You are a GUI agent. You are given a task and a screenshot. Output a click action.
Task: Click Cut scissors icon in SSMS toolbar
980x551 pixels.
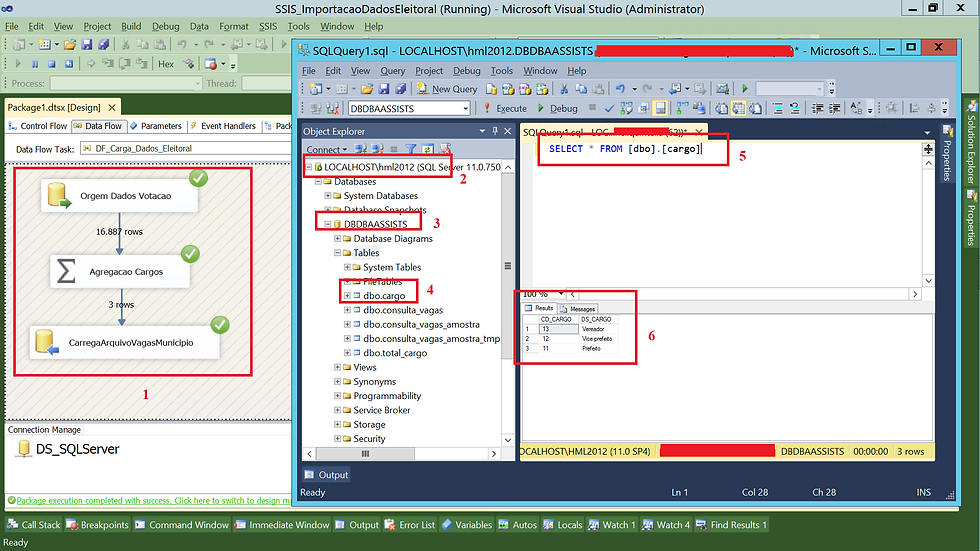point(564,89)
